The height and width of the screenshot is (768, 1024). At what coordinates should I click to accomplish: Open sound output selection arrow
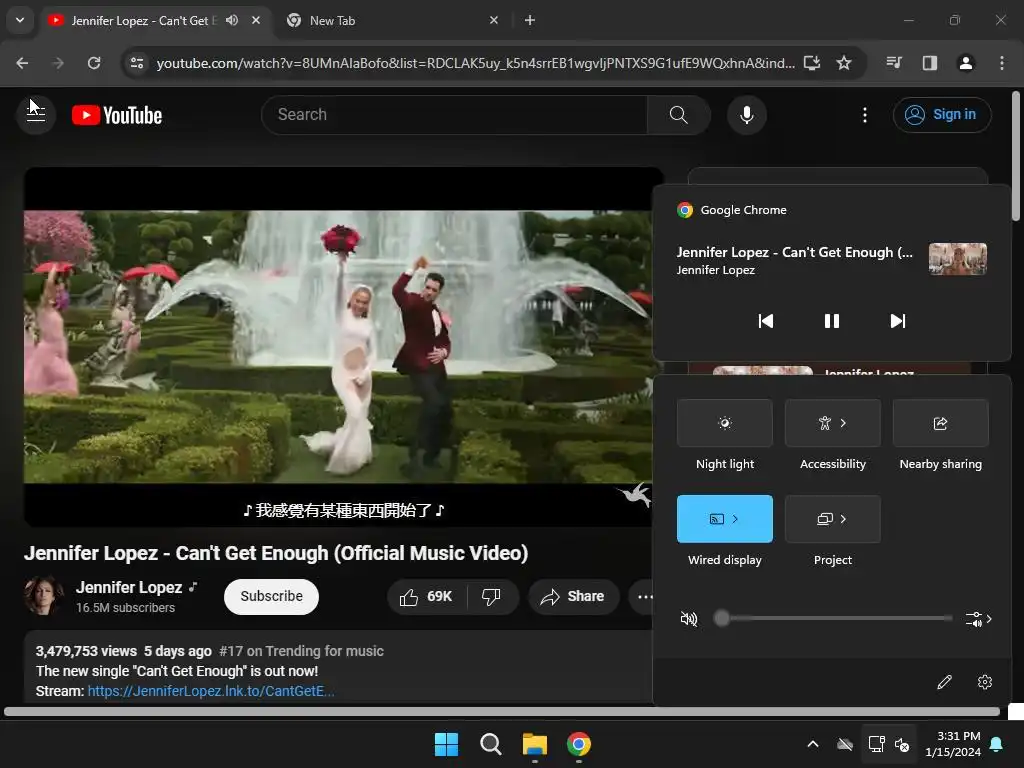(978, 618)
